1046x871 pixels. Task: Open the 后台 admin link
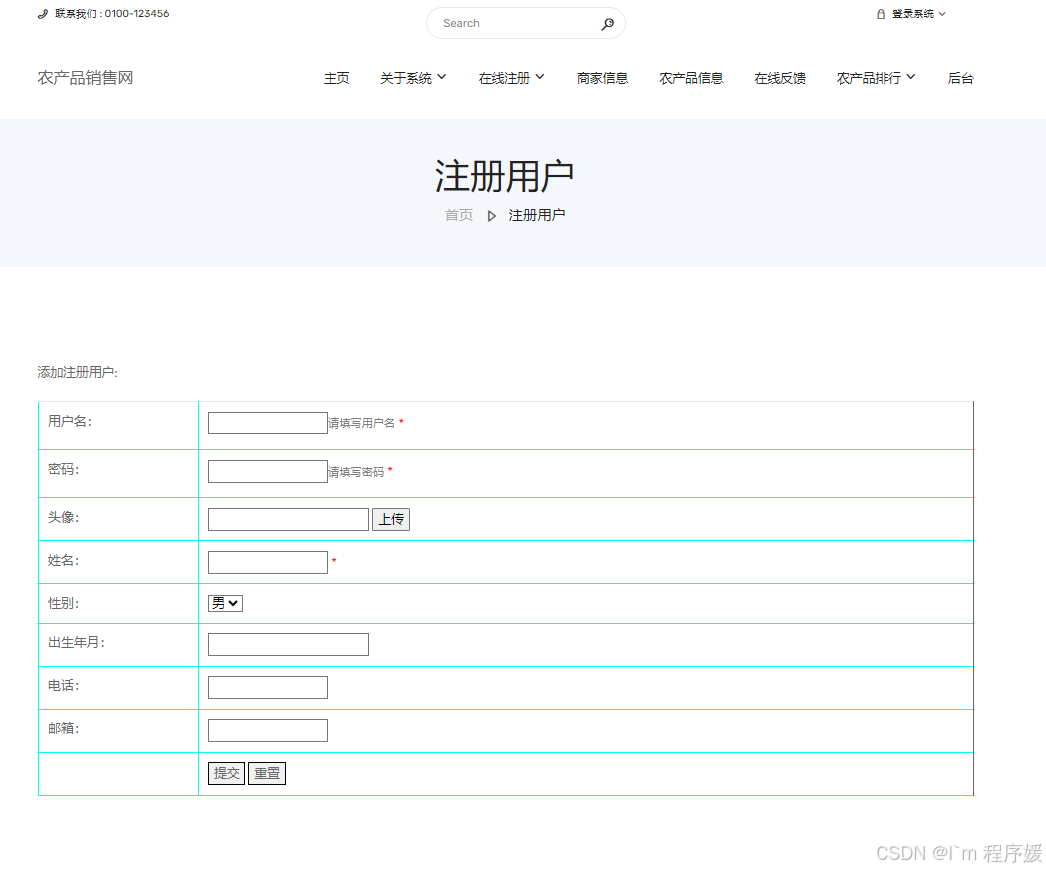point(960,77)
